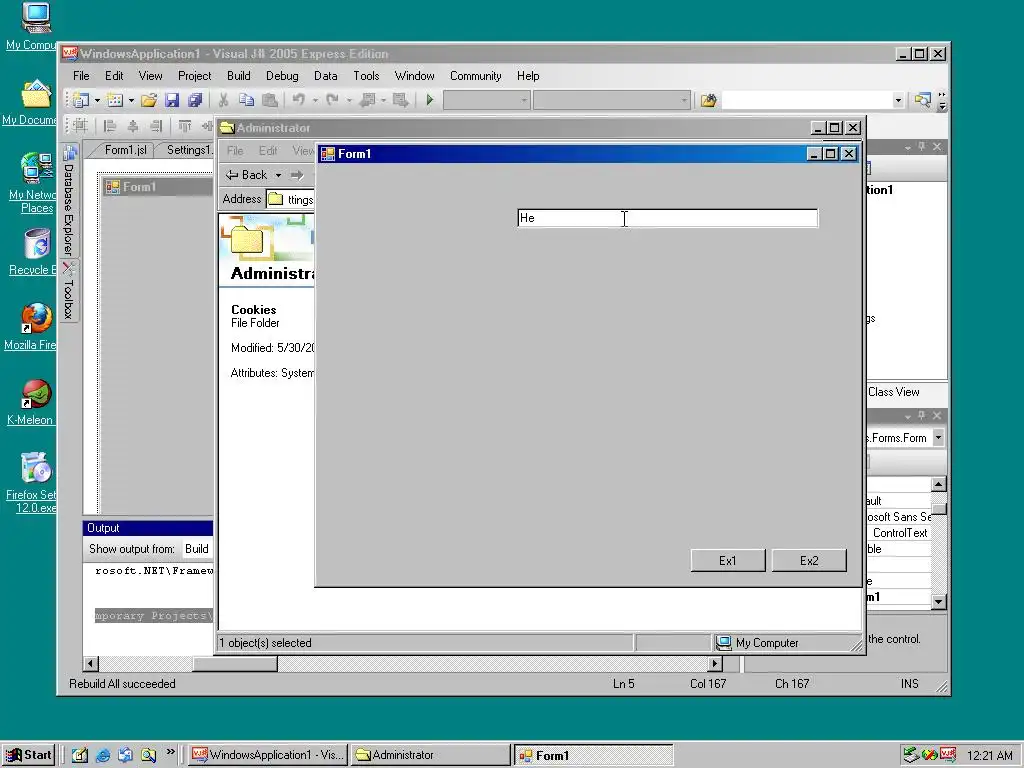Click the Ex2 button in Form1
This screenshot has height=768, width=1024.
(809, 560)
